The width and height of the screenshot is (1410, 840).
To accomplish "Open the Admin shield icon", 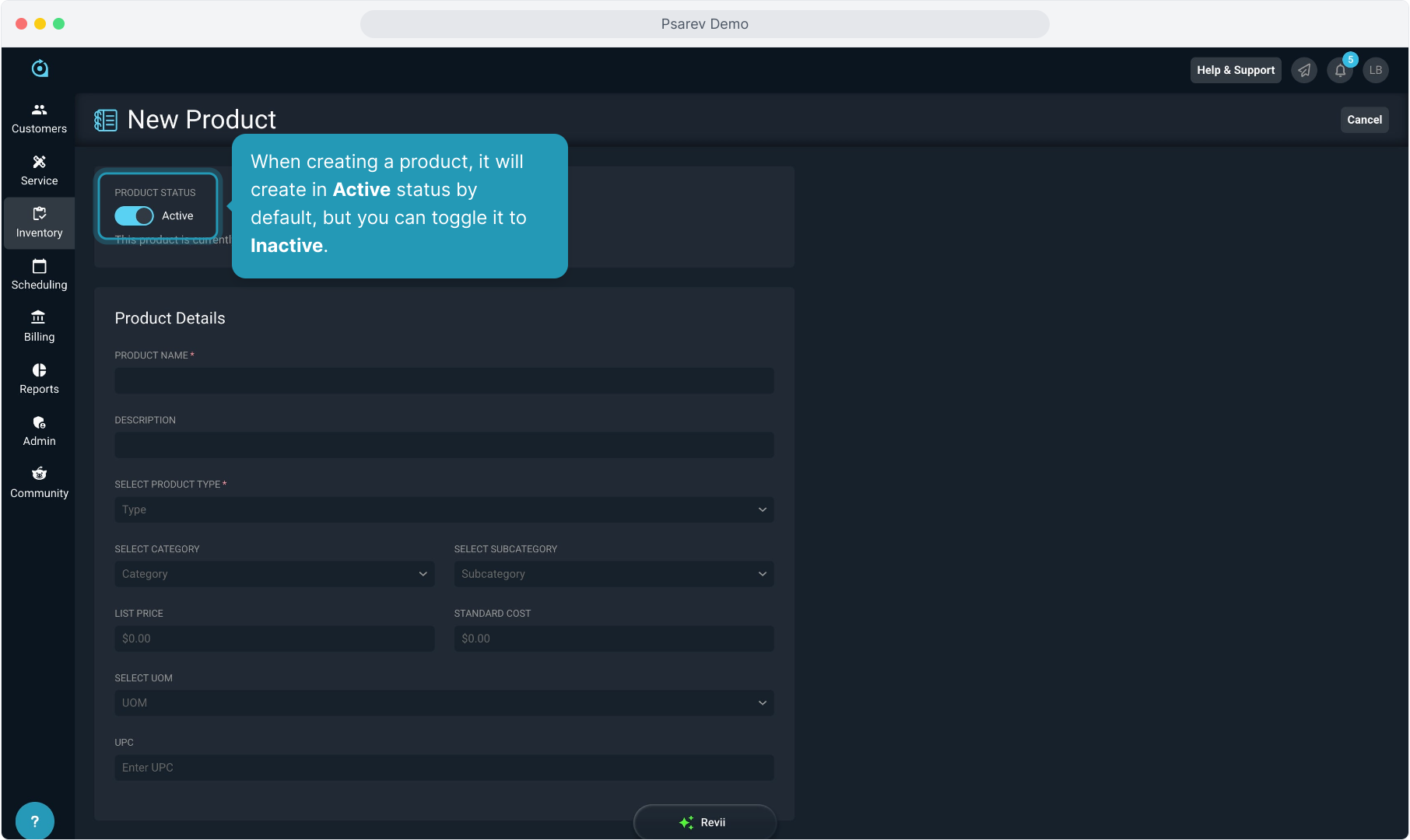I will [x=39, y=422].
